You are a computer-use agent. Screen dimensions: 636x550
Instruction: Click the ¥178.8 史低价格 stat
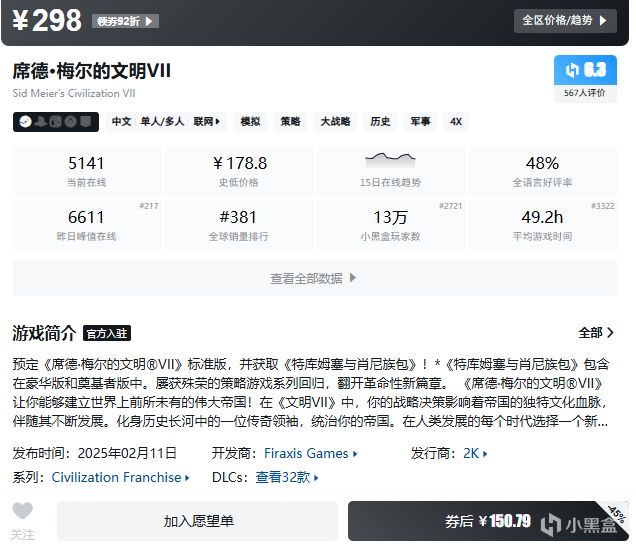pyautogui.click(x=238, y=171)
